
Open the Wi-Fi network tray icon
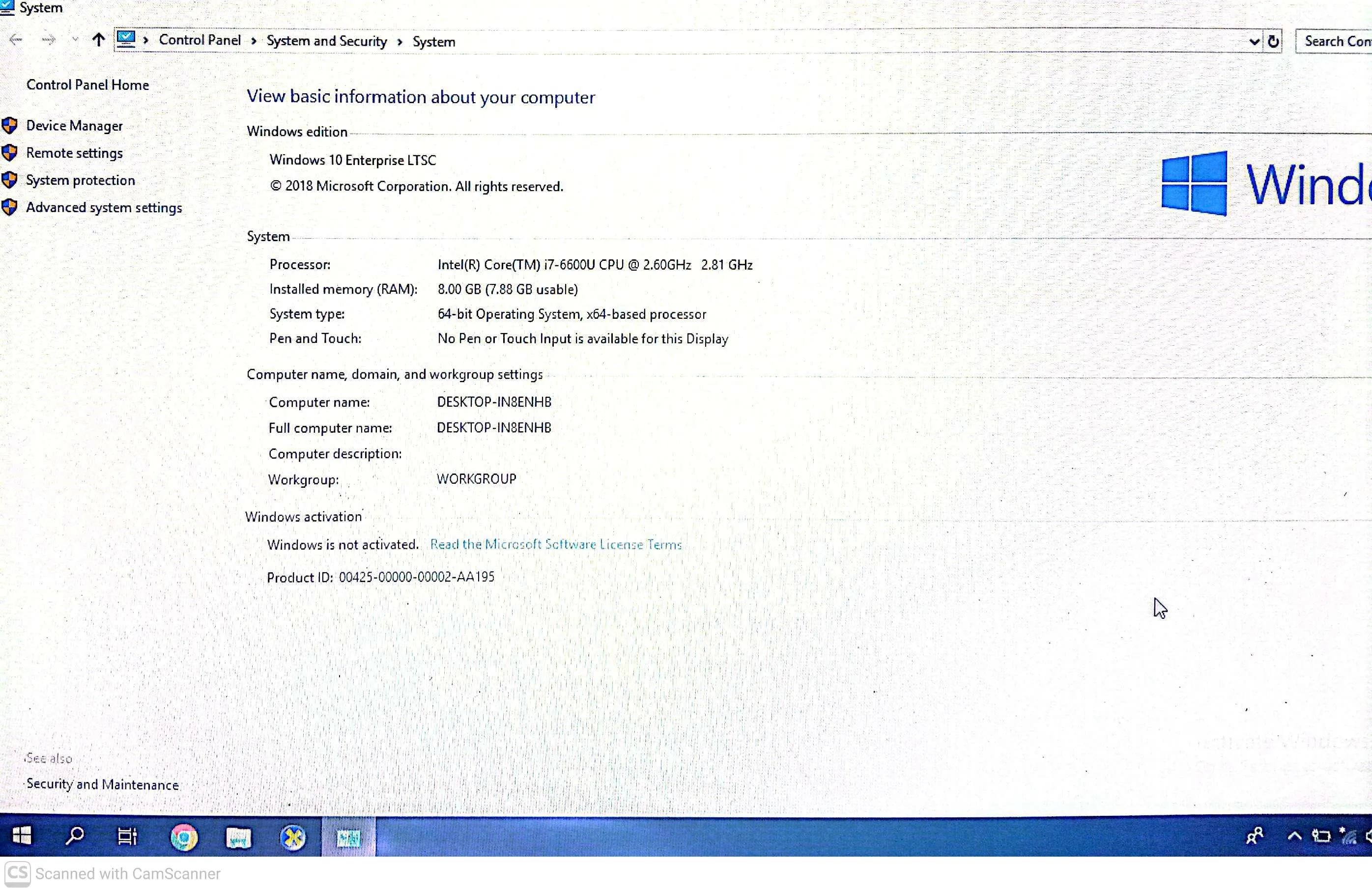1348,836
